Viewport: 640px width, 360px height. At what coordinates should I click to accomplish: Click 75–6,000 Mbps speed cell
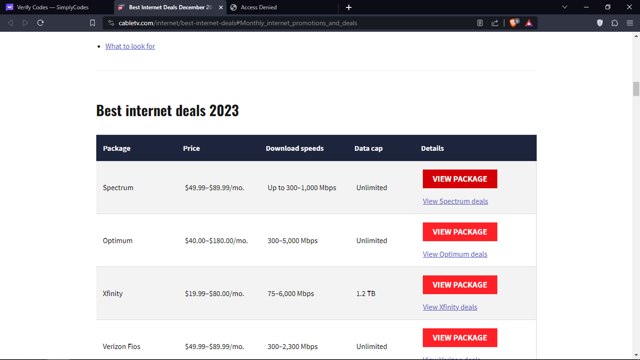point(291,293)
